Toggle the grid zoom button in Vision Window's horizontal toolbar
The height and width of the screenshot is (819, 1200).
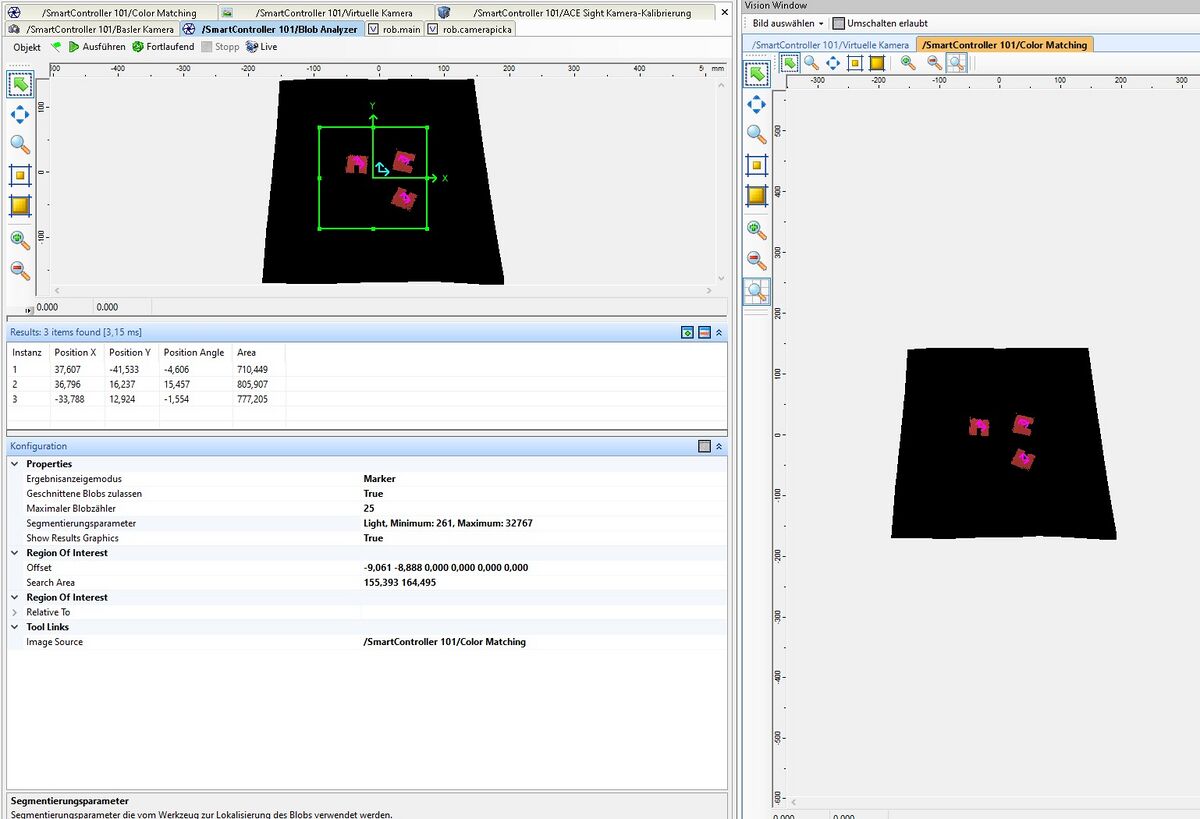coord(956,63)
